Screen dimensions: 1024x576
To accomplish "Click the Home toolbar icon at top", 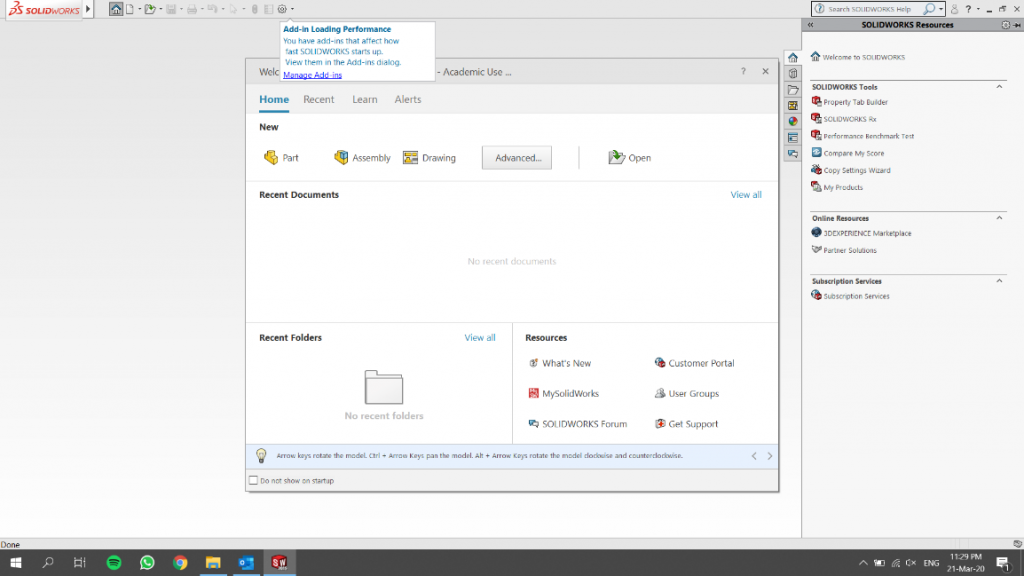I will 116,9.
